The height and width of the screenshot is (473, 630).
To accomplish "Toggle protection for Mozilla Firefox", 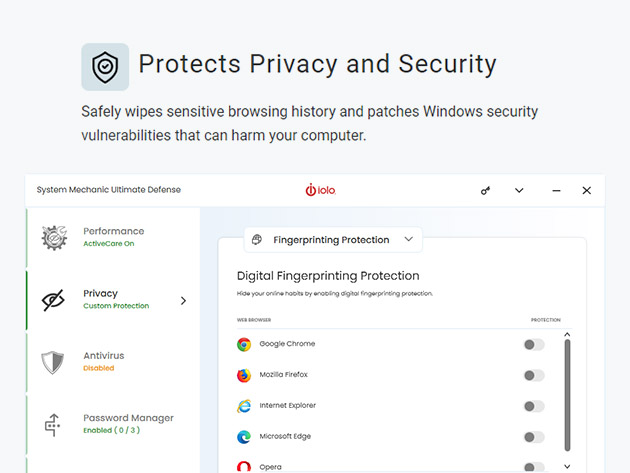I will [534, 375].
